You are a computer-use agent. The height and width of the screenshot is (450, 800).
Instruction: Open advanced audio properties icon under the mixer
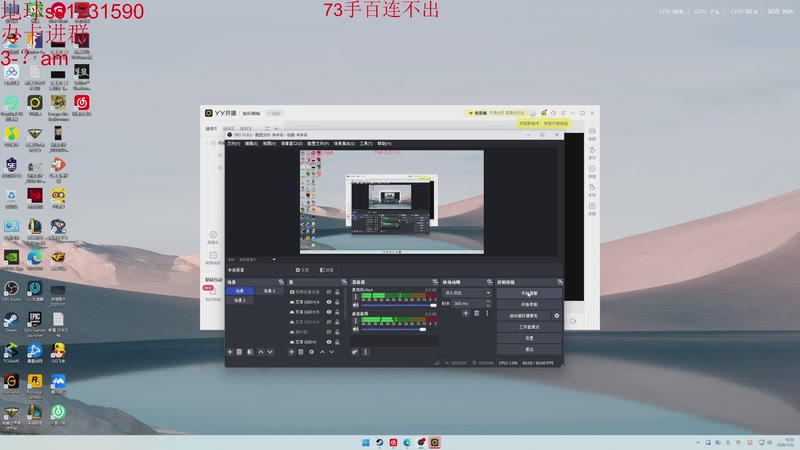[355, 352]
